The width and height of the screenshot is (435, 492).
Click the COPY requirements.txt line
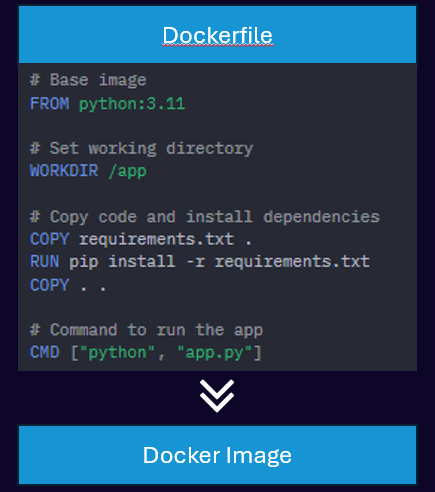click(x=141, y=239)
